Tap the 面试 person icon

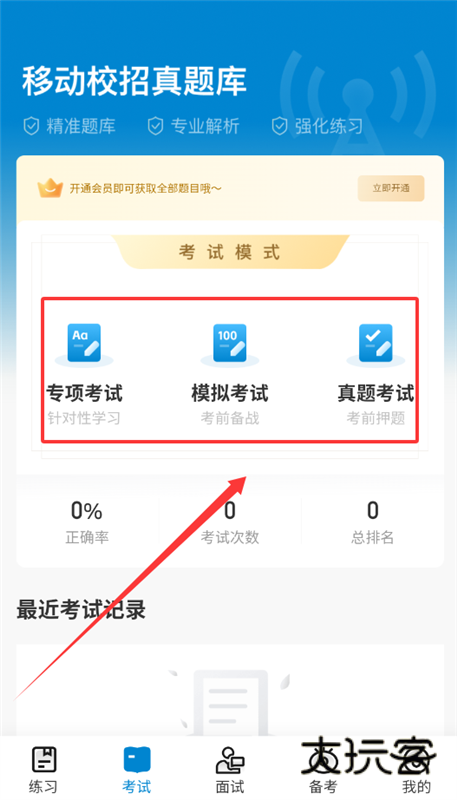tap(230, 760)
